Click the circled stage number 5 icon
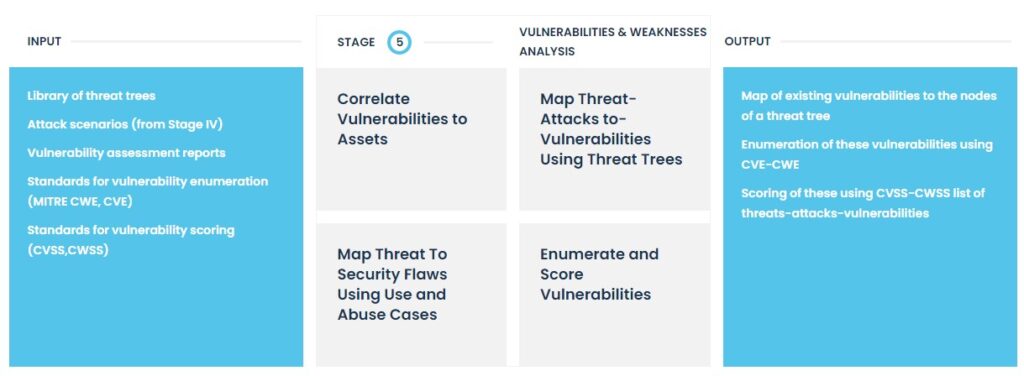1024x376 pixels. coord(399,42)
